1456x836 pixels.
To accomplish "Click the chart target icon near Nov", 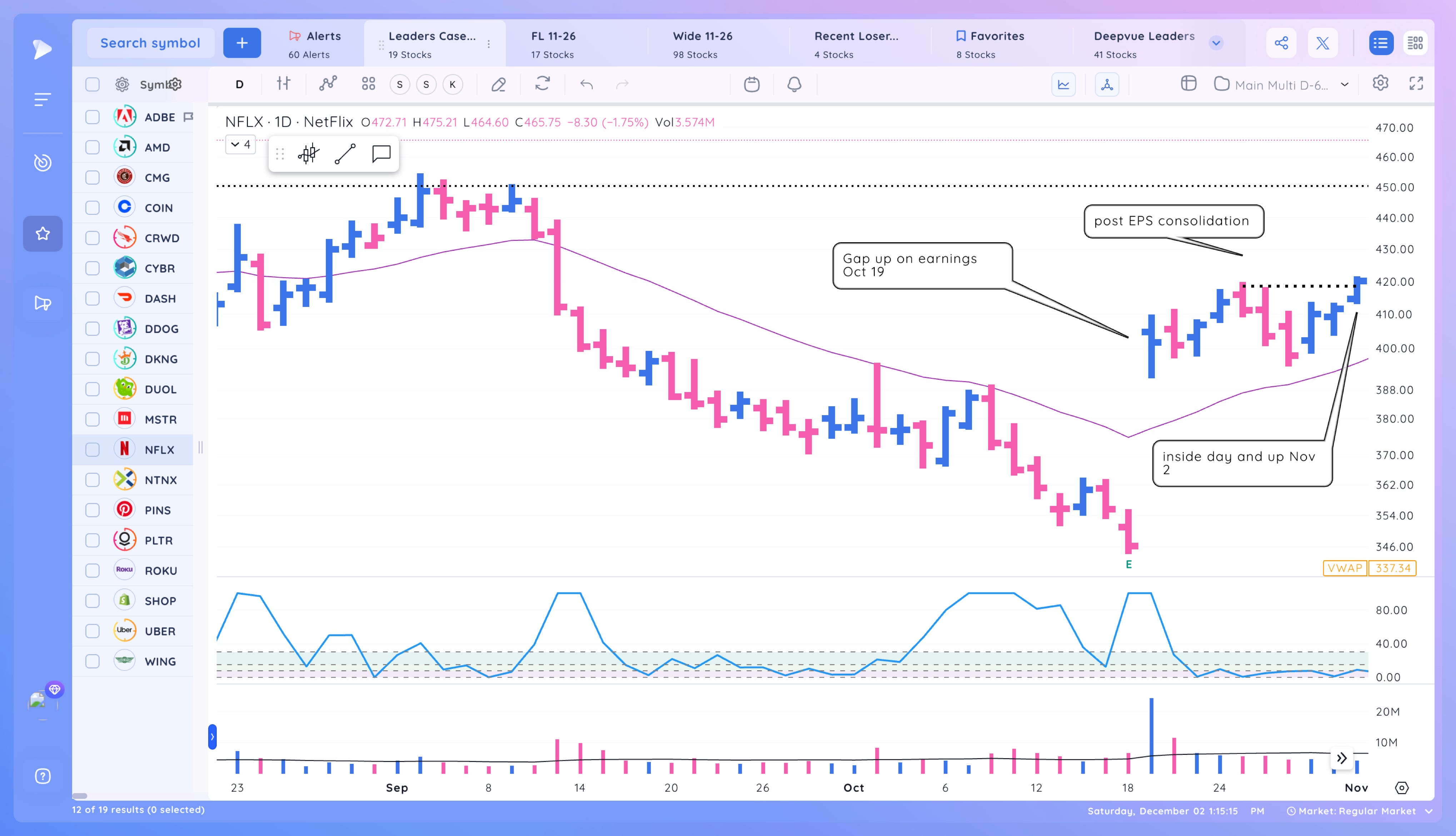I will click(x=1401, y=788).
